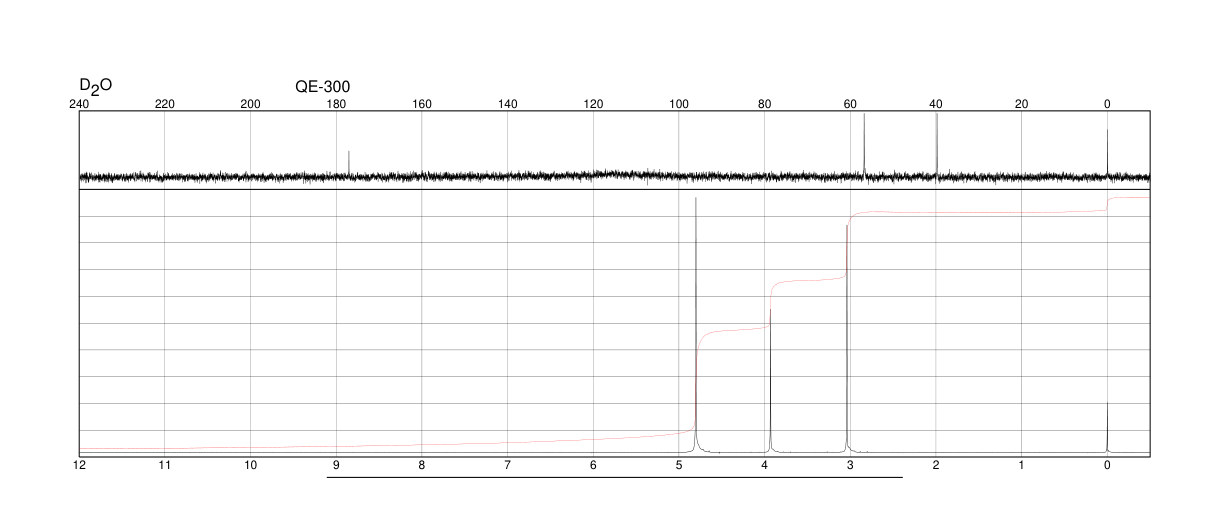Click the 60 ppm carbon axis label

pyautogui.click(x=850, y=104)
